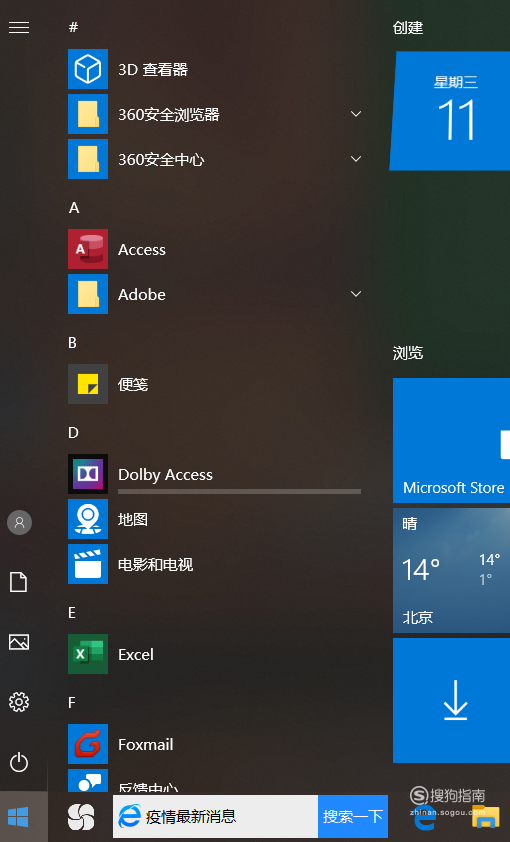The image size is (510, 842).
Task: Click the 搜索一下 button
Action: (353, 817)
